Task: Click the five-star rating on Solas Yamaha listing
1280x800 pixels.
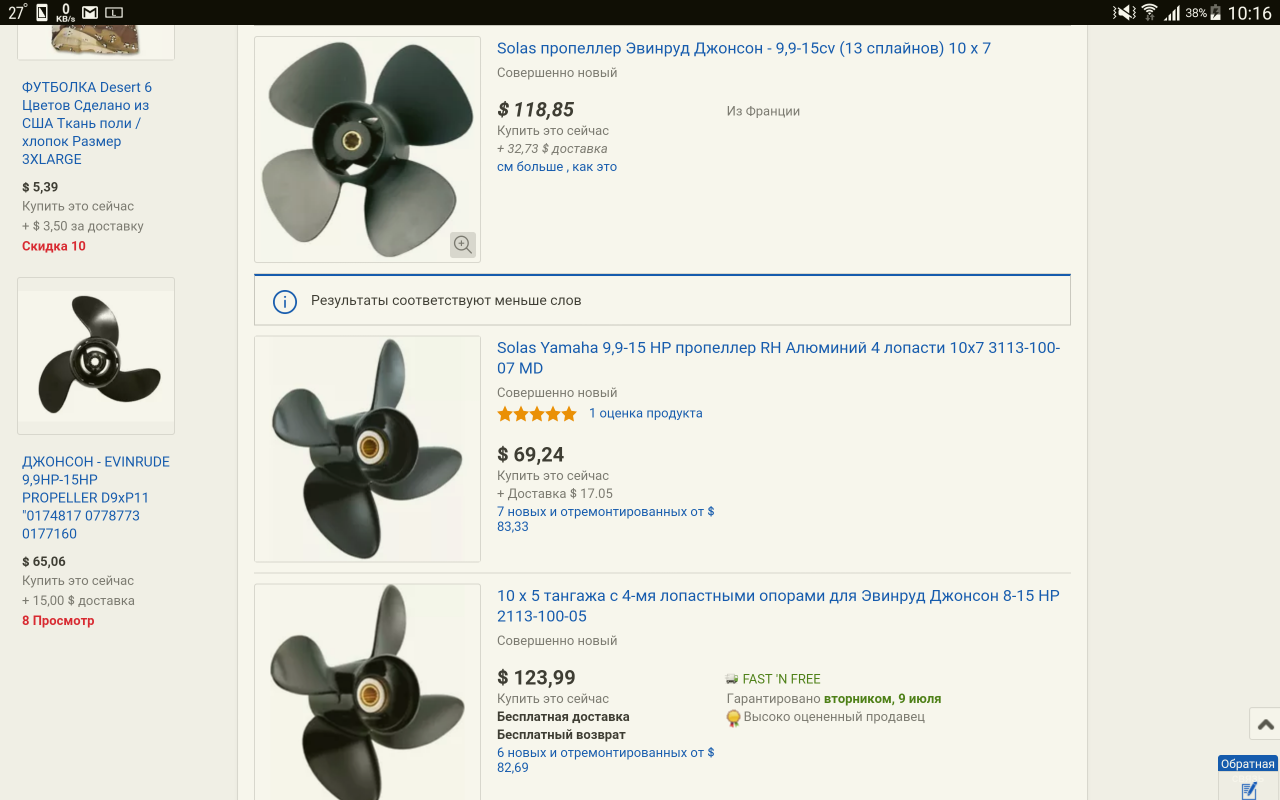Action: tap(537, 414)
